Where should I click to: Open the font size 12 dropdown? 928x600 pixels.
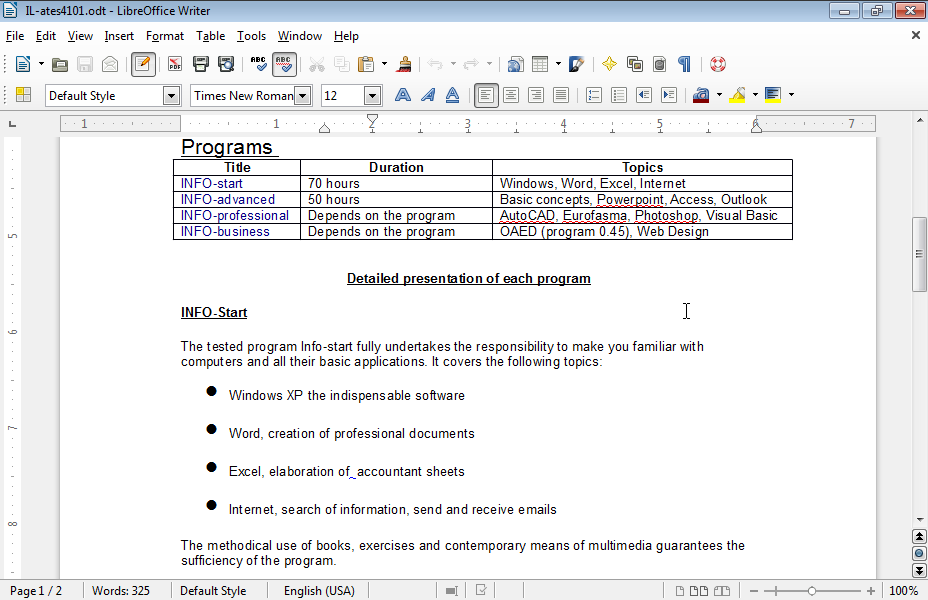click(x=372, y=95)
